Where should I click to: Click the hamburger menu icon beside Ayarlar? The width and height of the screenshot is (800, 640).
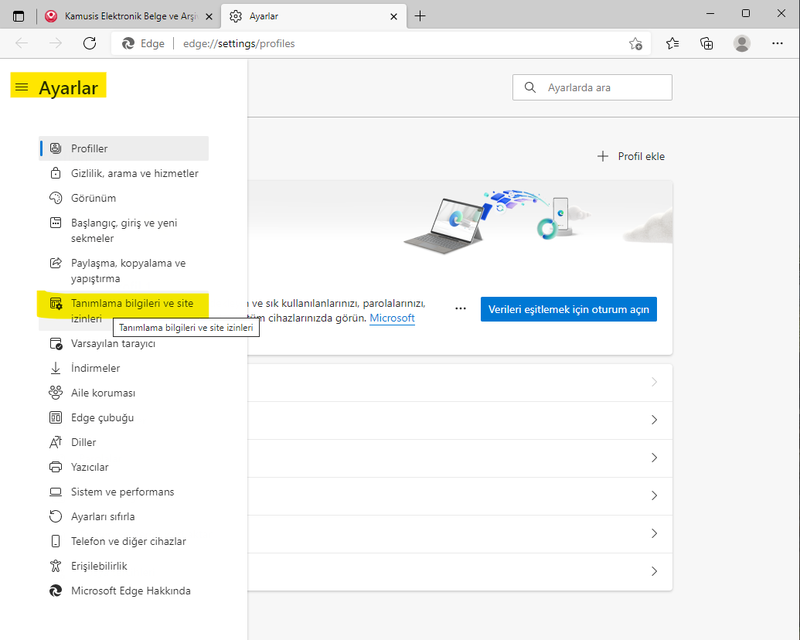[x=22, y=88]
